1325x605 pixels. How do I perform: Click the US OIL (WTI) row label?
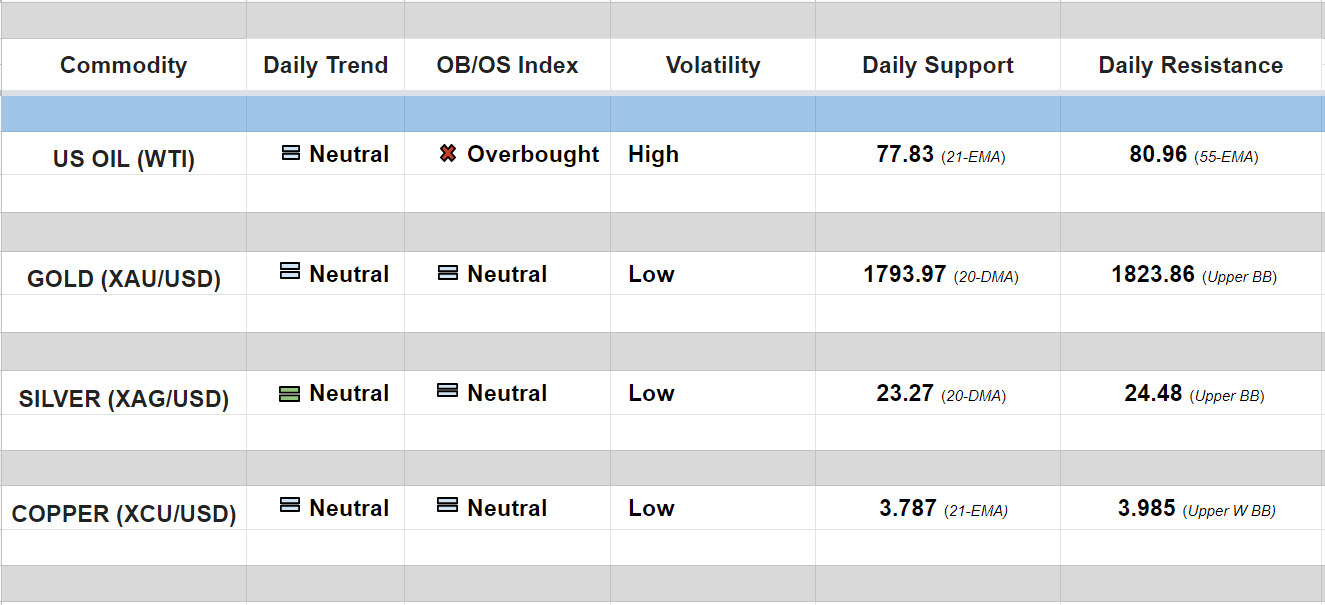click(x=123, y=159)
